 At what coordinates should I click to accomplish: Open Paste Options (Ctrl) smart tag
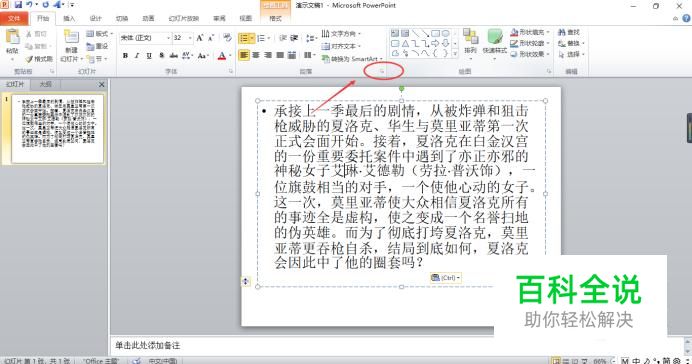click(446, 278)
